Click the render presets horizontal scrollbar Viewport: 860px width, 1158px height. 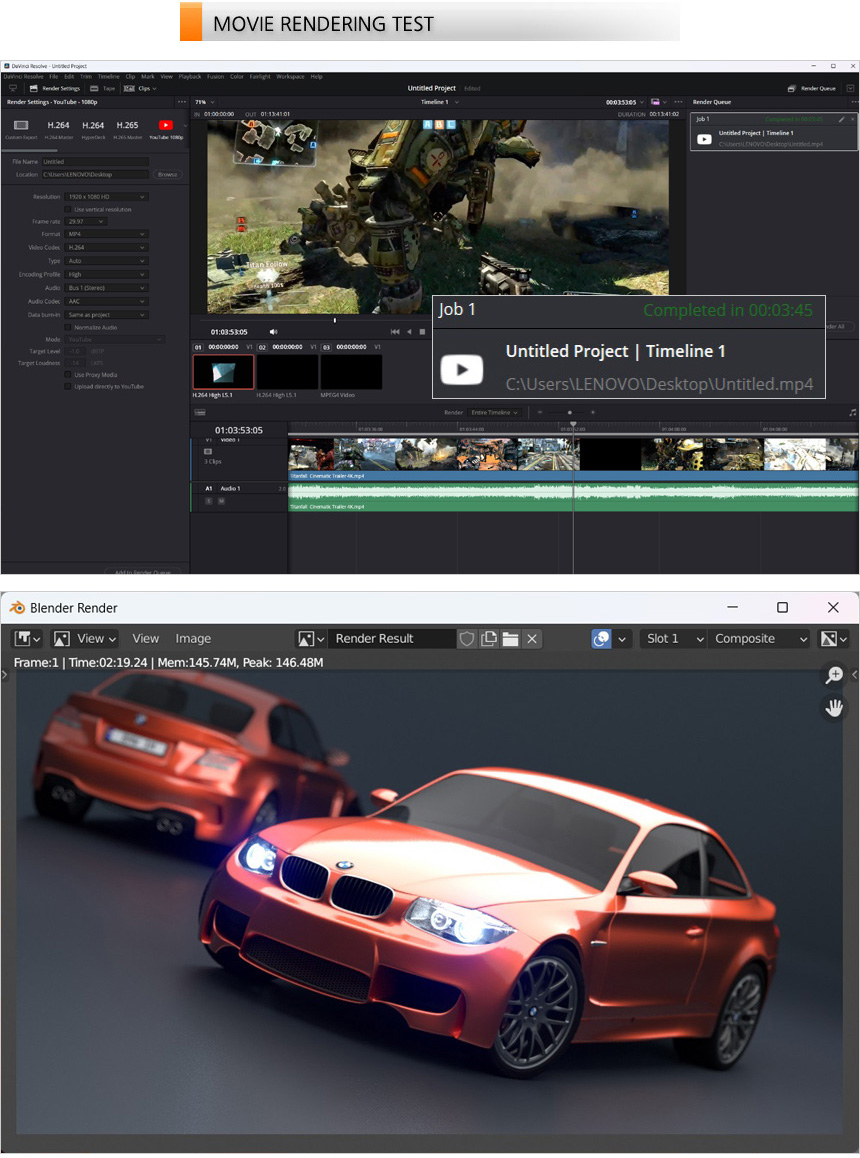click(x=31, y=150)
